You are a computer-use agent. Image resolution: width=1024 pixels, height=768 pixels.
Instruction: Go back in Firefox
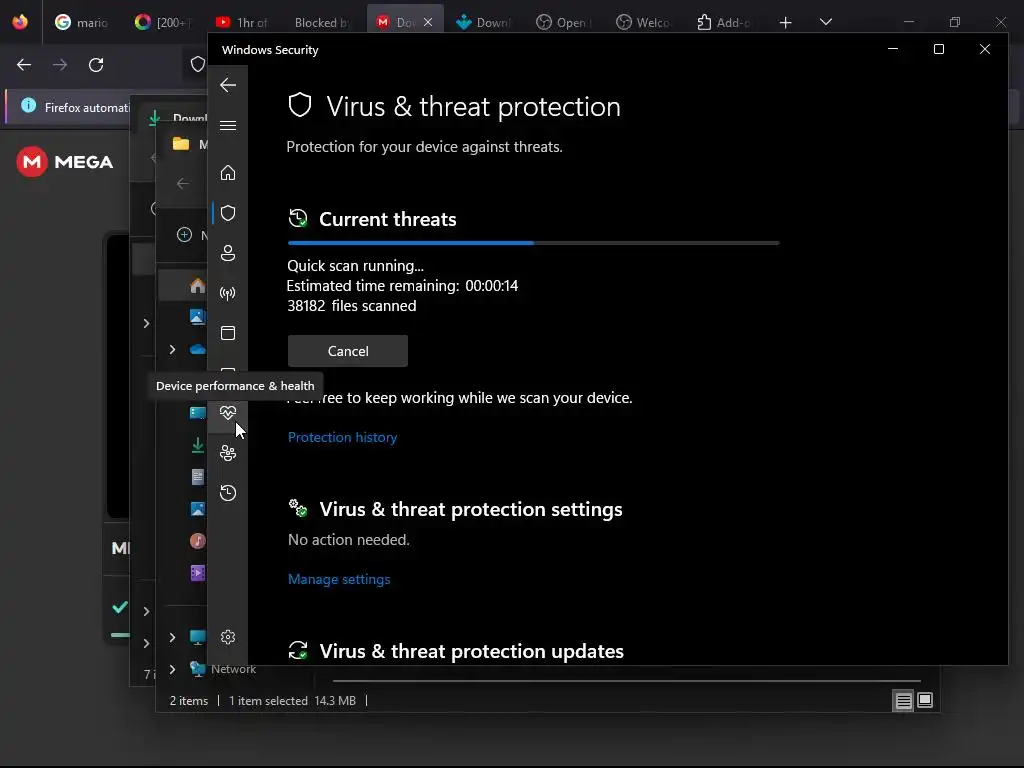[x=24, y=65]
